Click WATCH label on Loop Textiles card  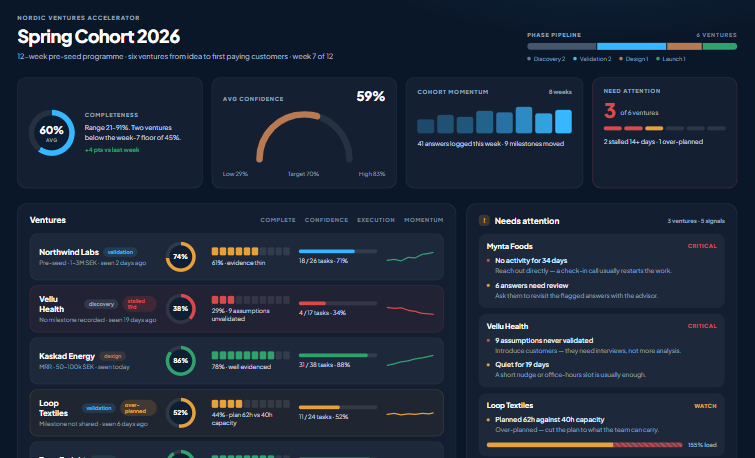point(705,406)
